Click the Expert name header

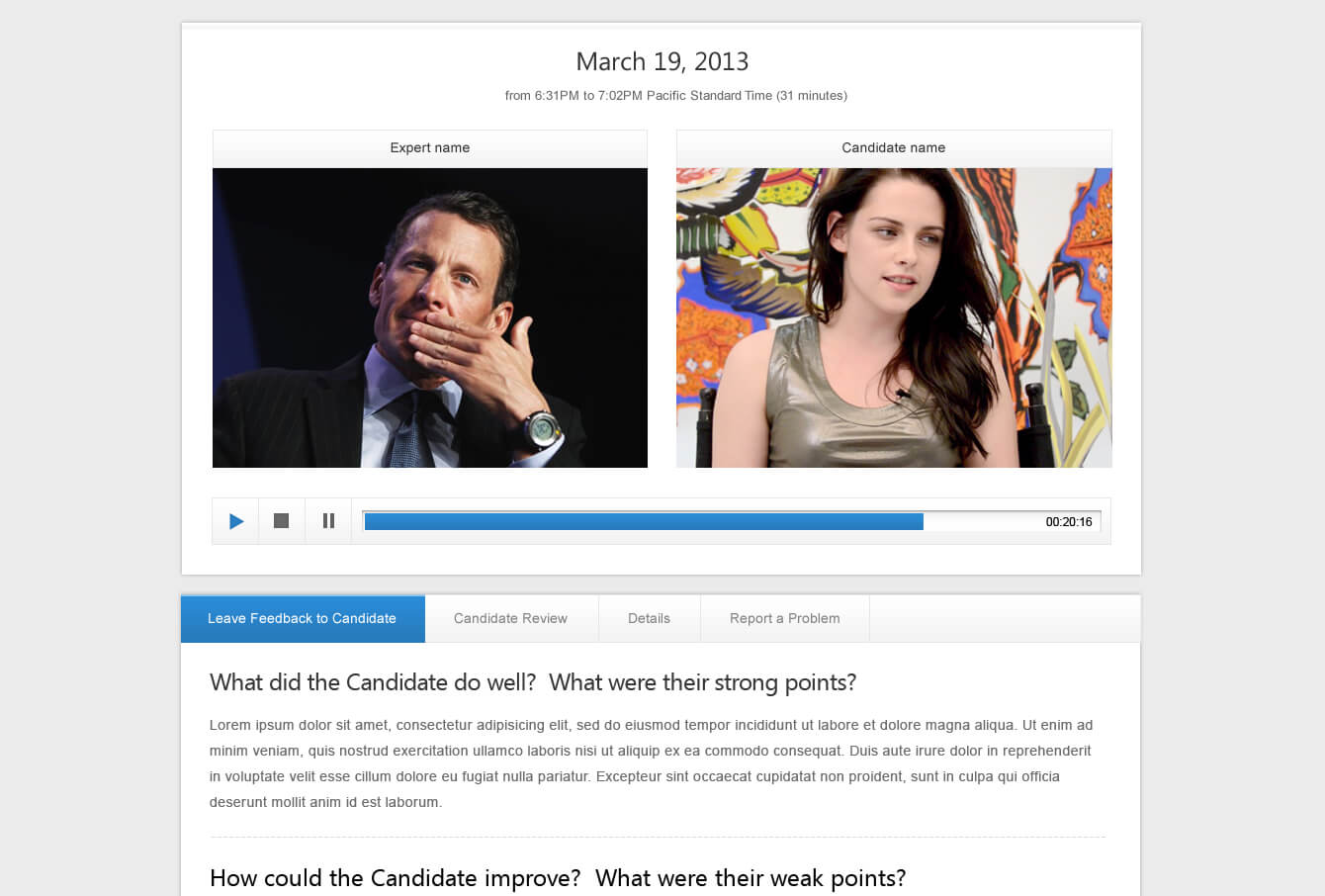(430, 148)
